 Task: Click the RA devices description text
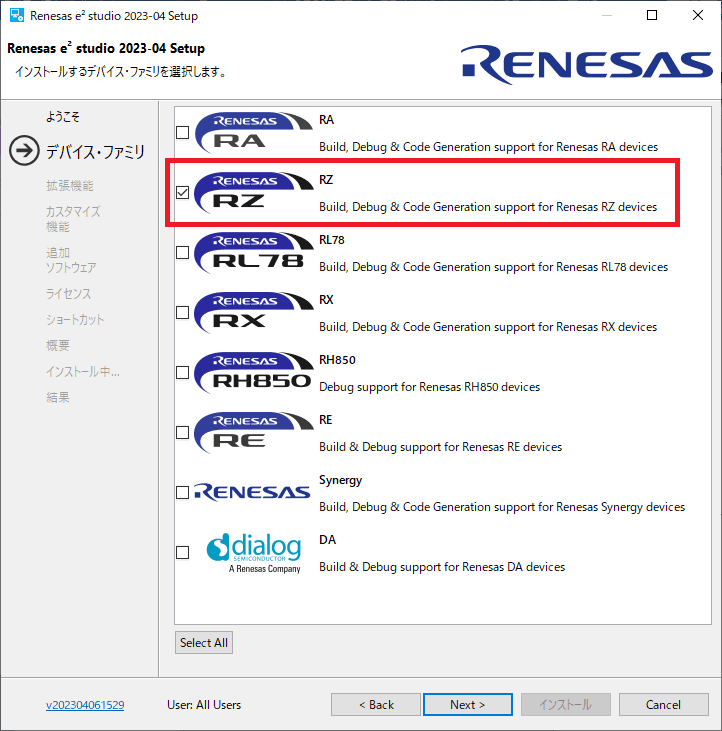point(488,147)
